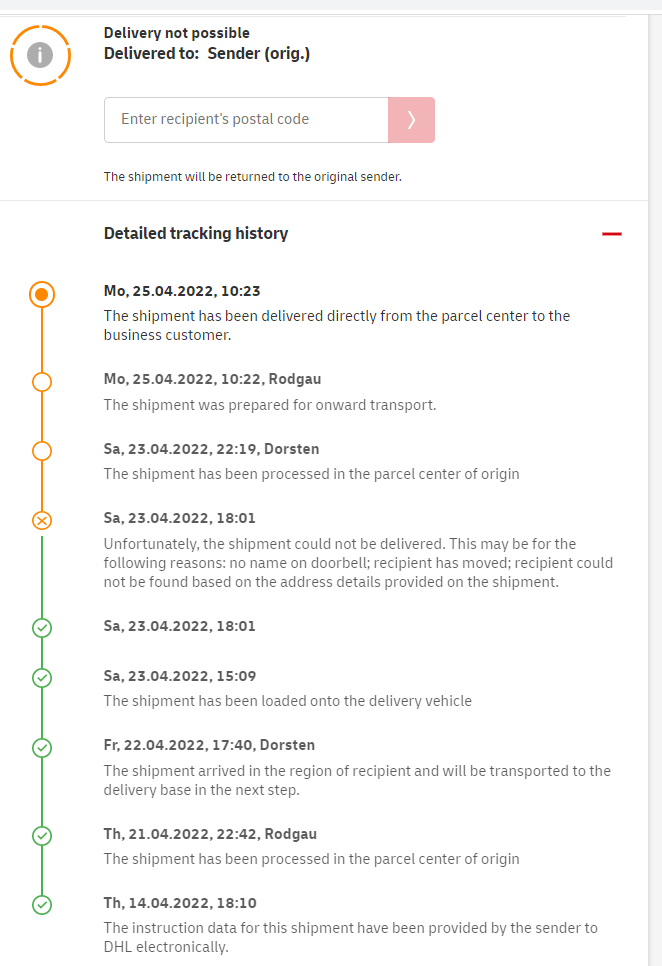662x966 pixels.
Task: Collapse the detailed tracking history section
Action: tap(612, 234)
